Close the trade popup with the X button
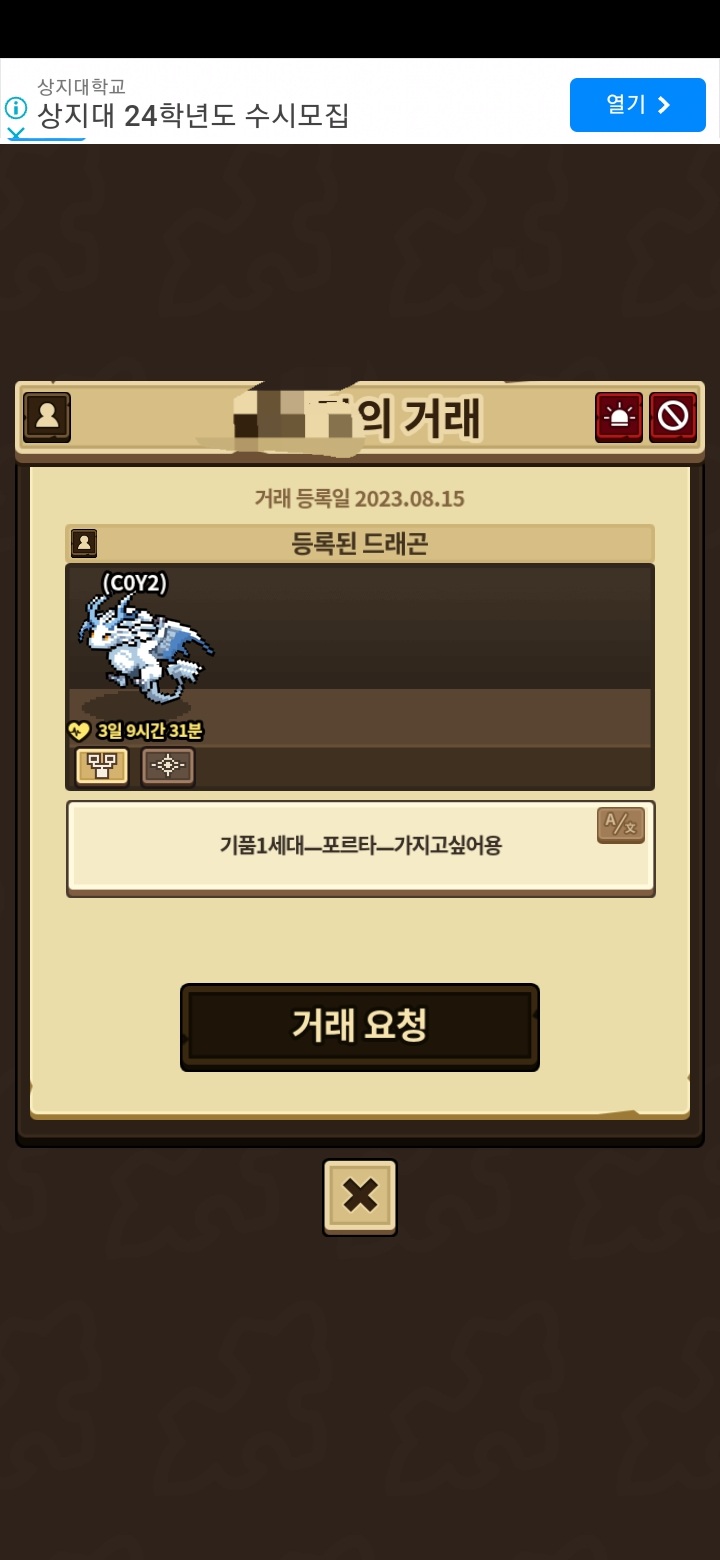Image resolution: width=720 pixels, height=1560 pixels. click(x=360, y=1197)
